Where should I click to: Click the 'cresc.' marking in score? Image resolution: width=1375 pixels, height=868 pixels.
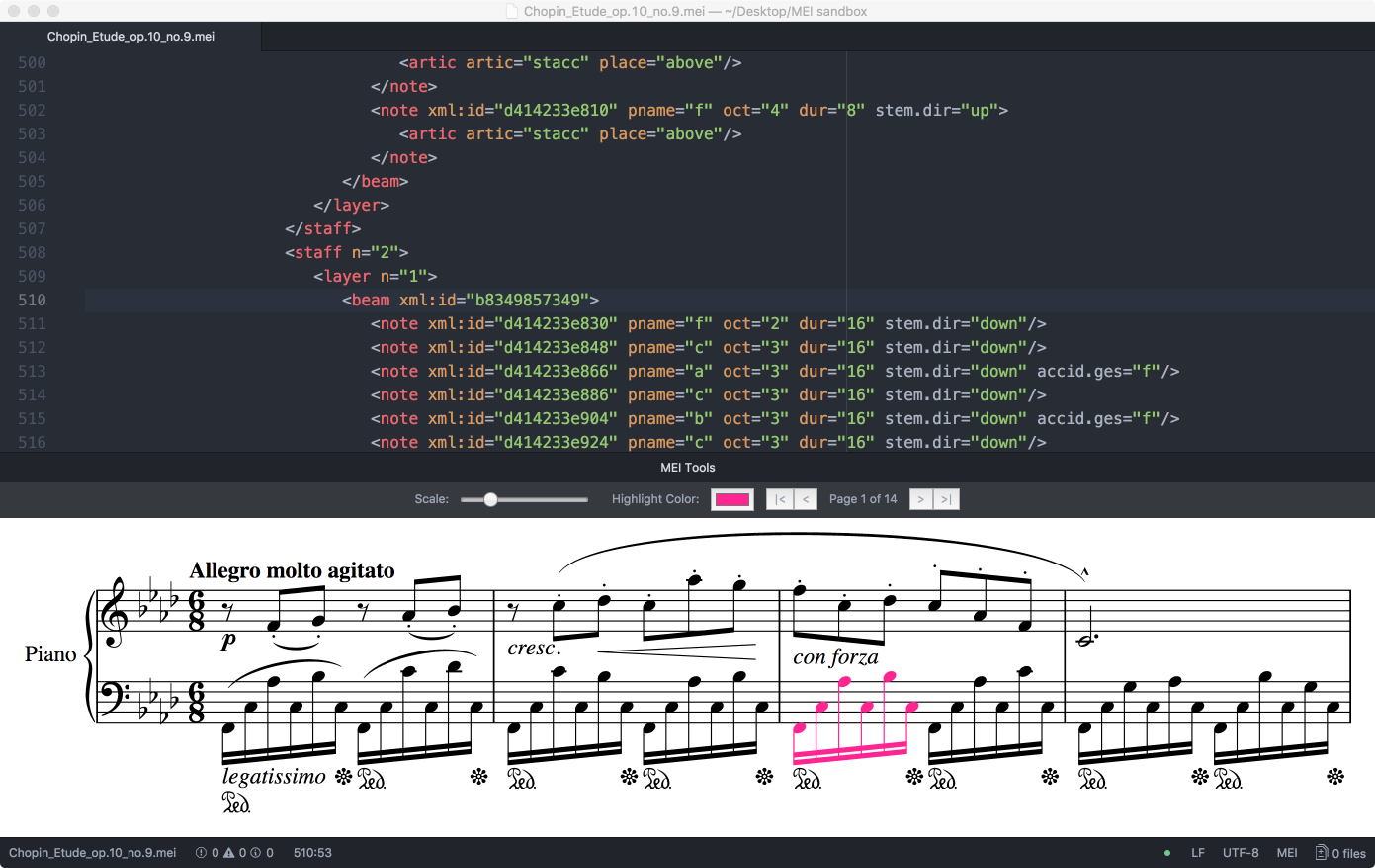pos(535,649)
